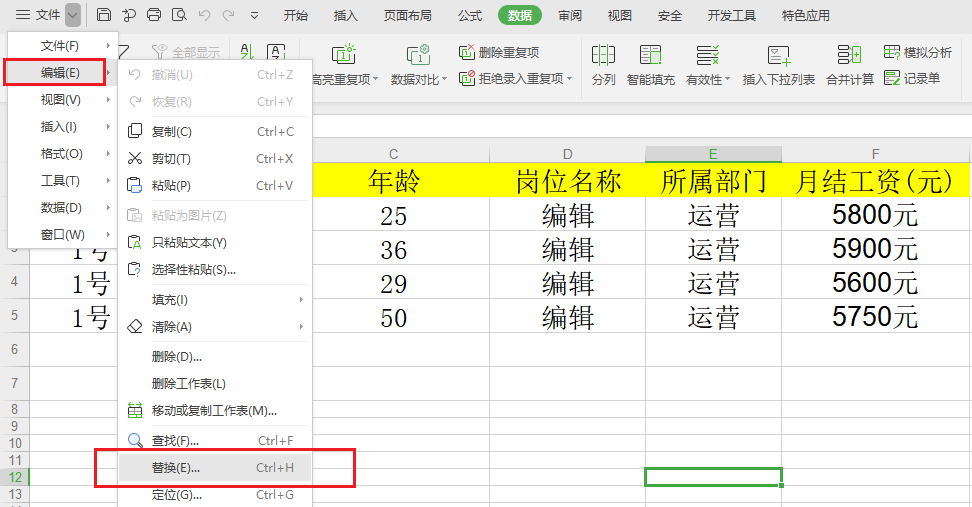972x507 pixels.
Task: Open the 窗口(W) submenu
Action: pyautogui.click(x=62, y=234)
